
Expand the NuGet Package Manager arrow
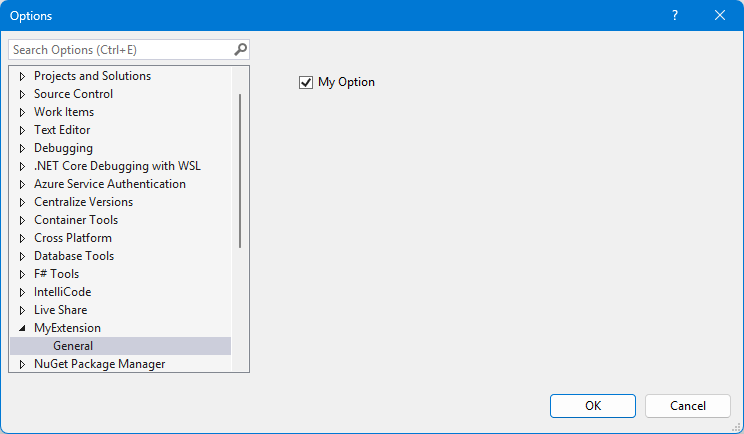[23, 364]
